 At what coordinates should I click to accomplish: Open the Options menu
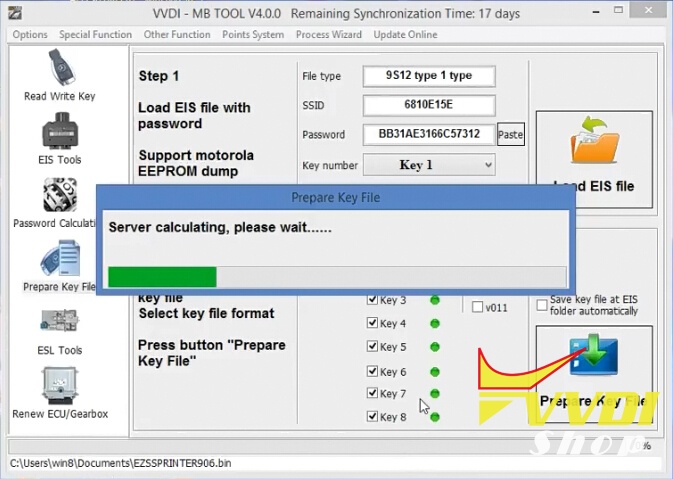(x=30, y=34)
